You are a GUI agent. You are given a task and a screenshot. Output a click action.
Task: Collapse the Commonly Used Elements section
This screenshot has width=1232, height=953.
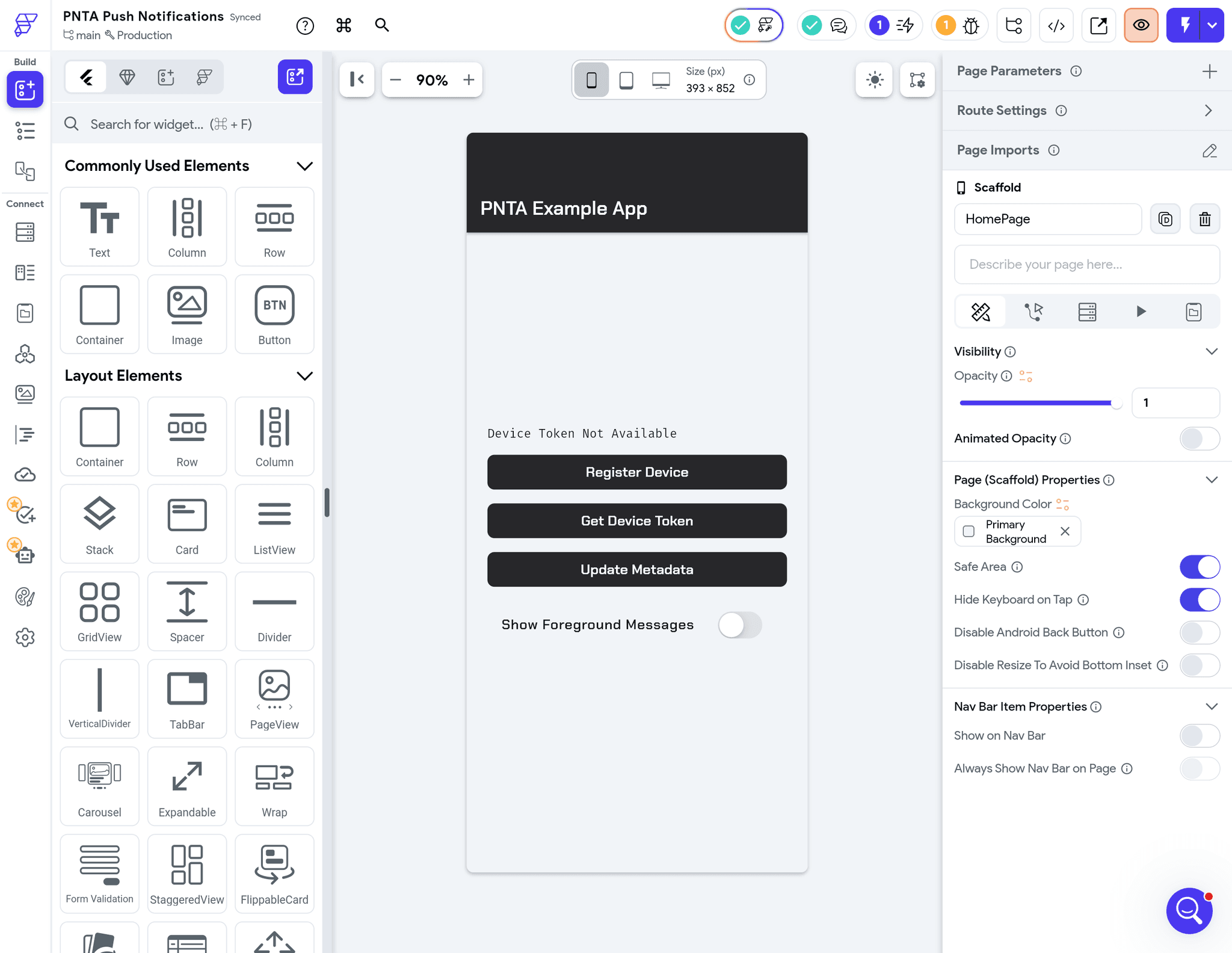[305, 166]
